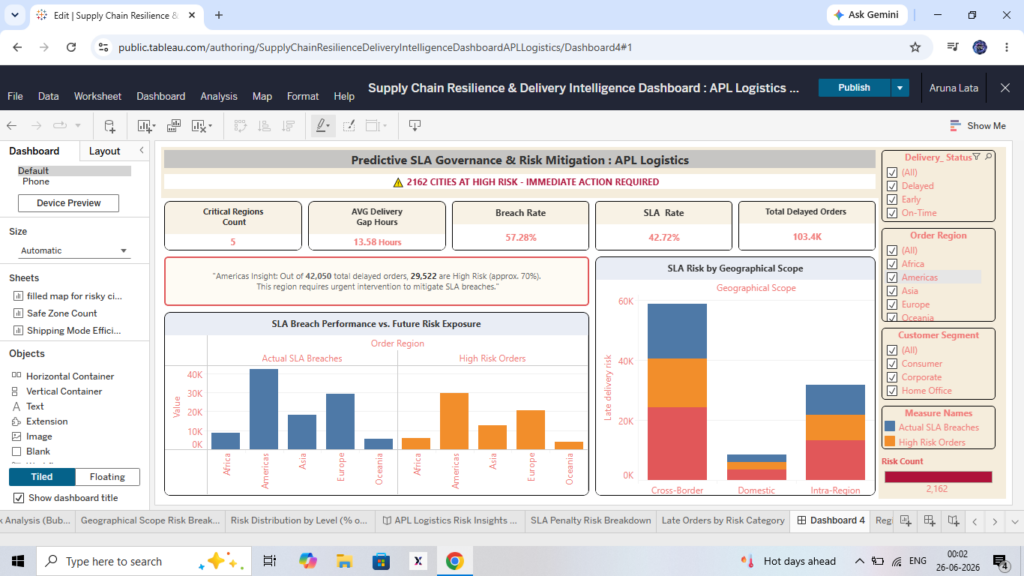This screenshot has width=1024, height=576.
Task: Bookmark this page with star icon
Action: click(915, 47)
